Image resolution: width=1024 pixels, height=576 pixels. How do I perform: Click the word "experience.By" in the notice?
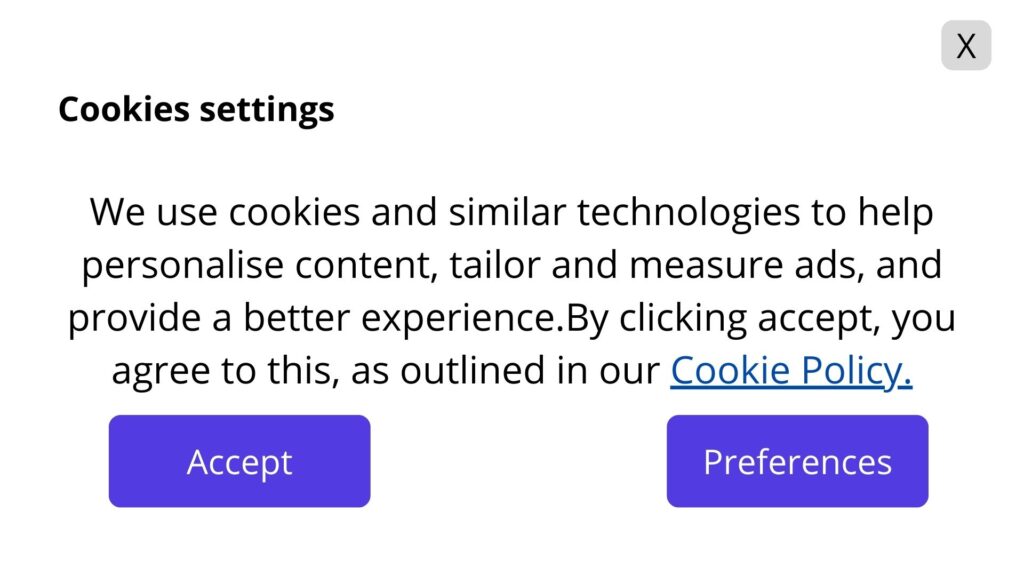coord(484,319)
